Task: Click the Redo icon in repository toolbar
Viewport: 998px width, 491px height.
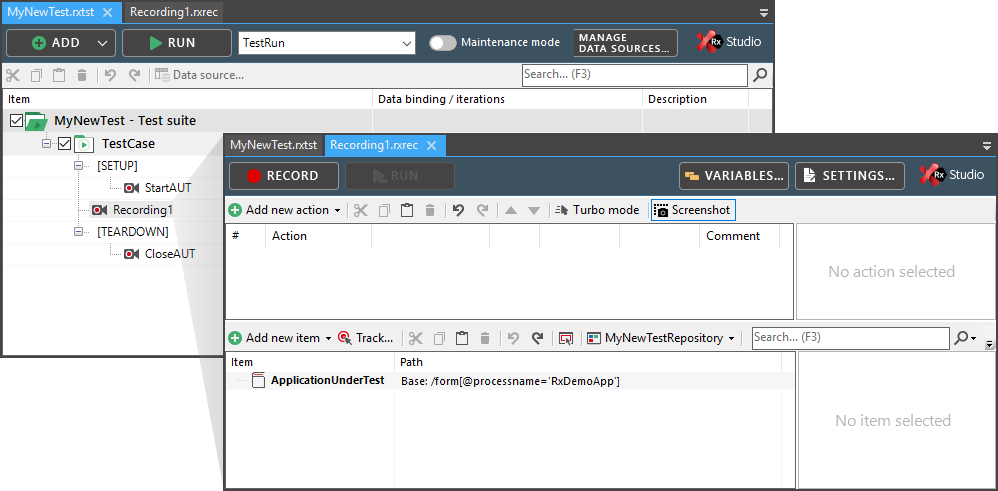Action: coord(537,338)
